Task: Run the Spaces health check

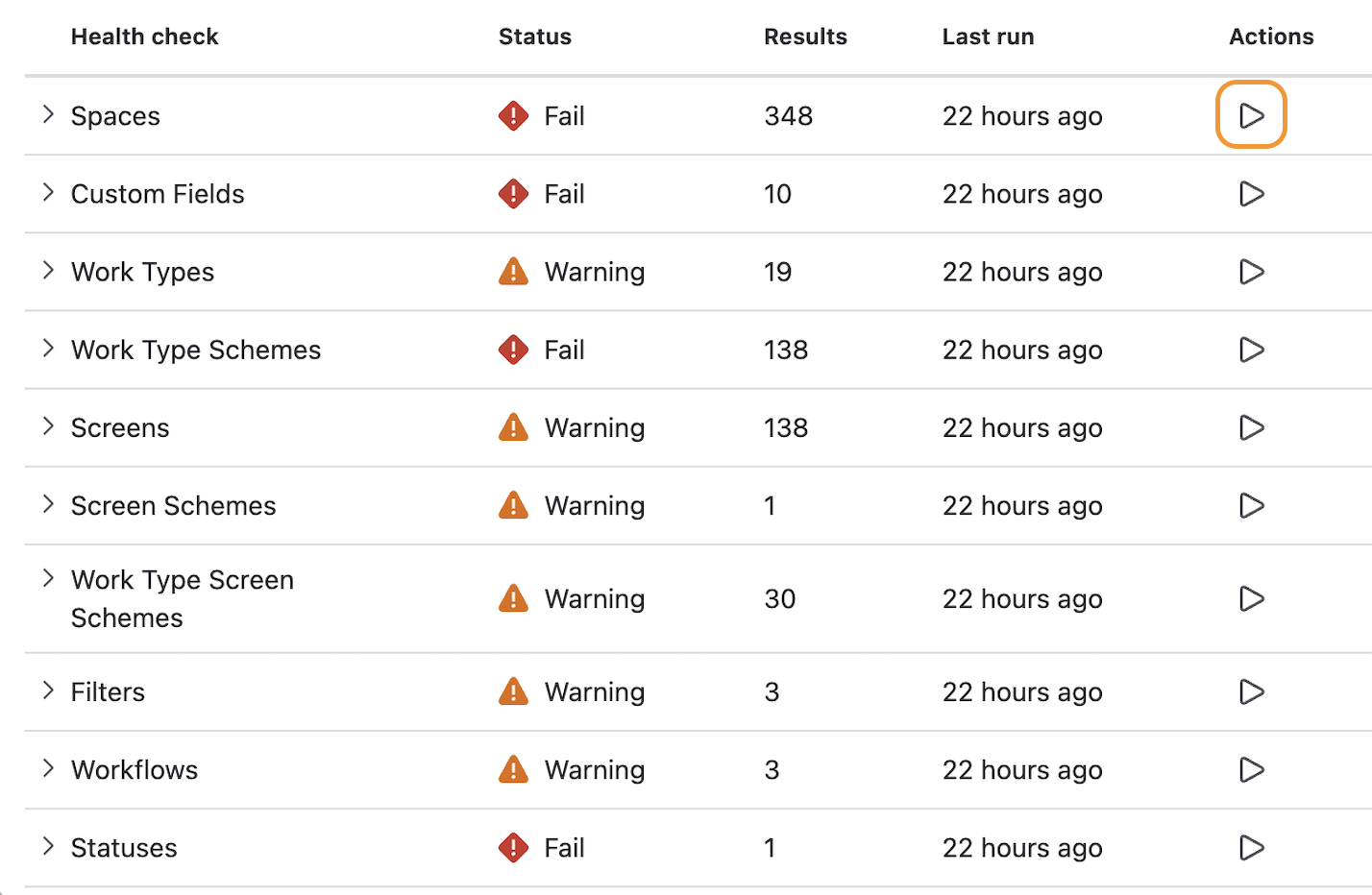Action: (1251, 115)
